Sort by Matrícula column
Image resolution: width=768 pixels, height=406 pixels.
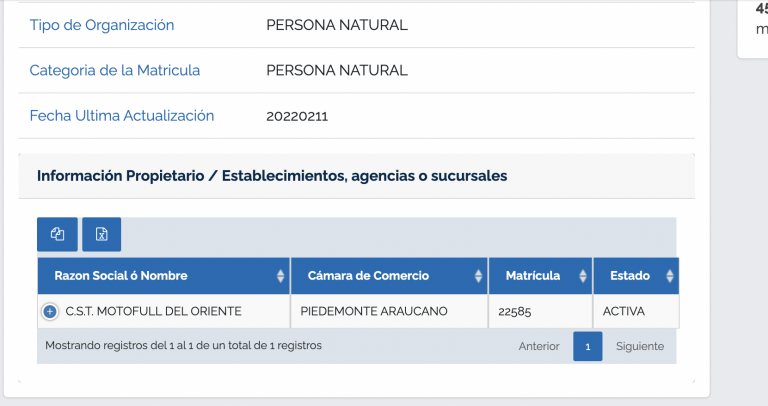pos(540,276)
